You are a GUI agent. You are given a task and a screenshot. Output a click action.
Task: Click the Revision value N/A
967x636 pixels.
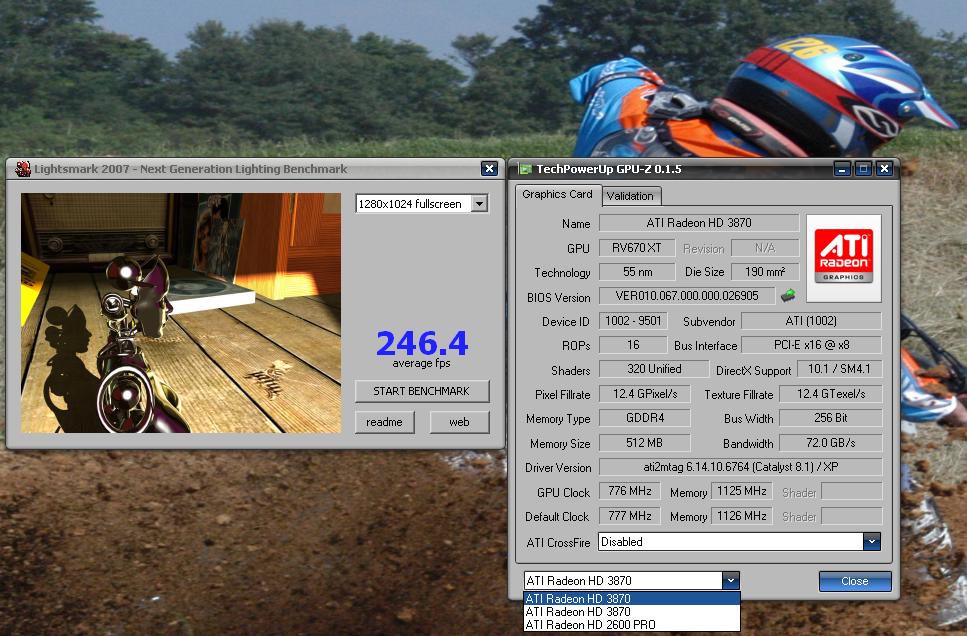(765, 248)
